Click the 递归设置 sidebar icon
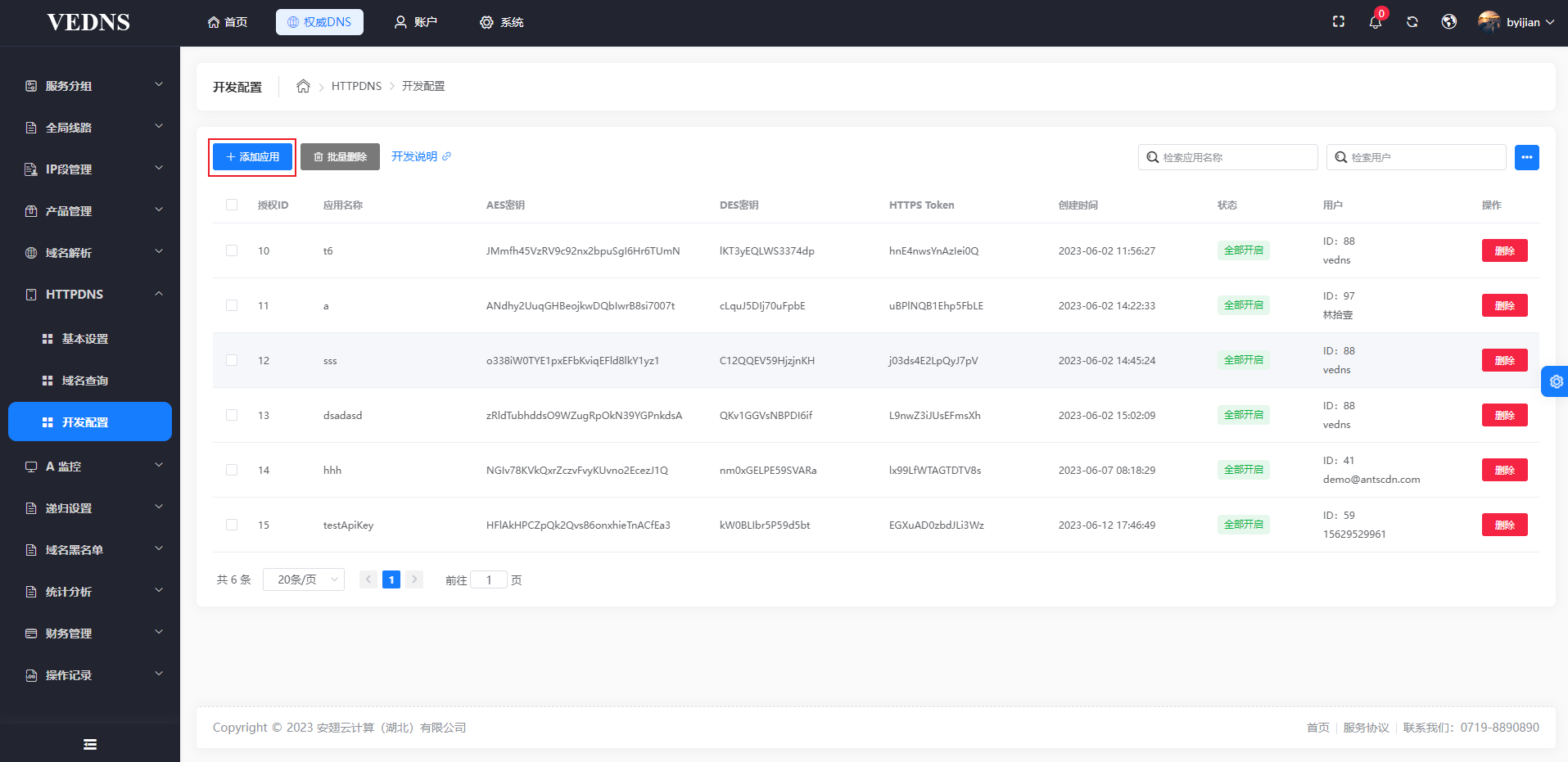 click(31, 508)
